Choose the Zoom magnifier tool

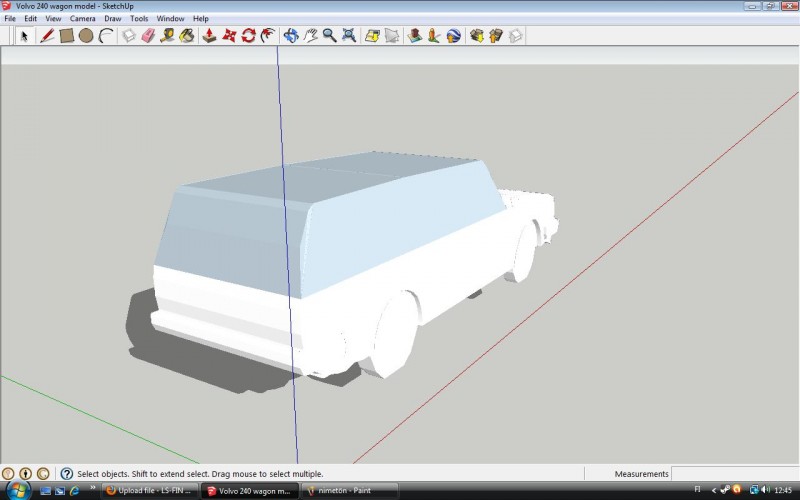point(330,36)
